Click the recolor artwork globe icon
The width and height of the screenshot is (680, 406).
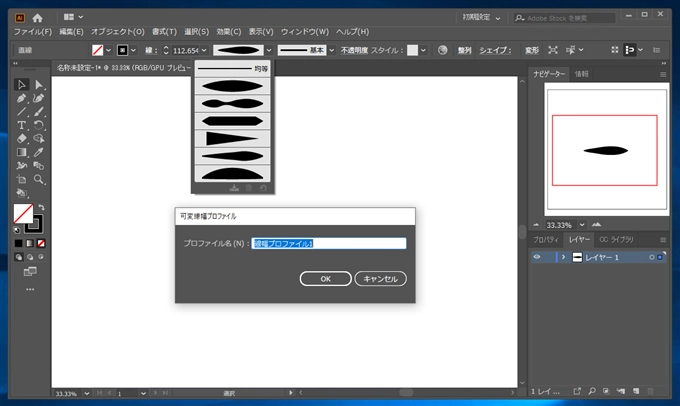coord(442,50)
